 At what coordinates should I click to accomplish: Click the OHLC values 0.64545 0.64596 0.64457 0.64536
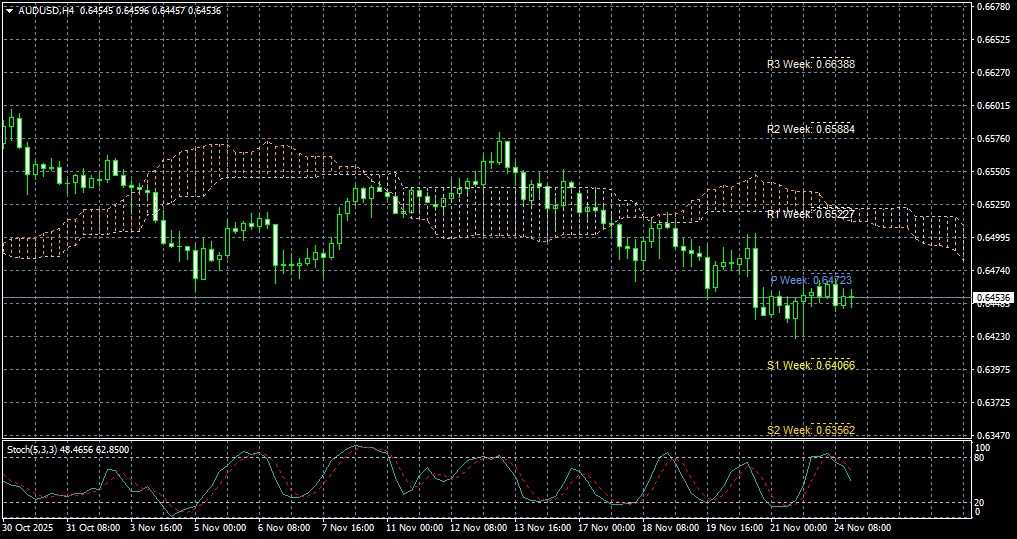click(x=151, y=10)
